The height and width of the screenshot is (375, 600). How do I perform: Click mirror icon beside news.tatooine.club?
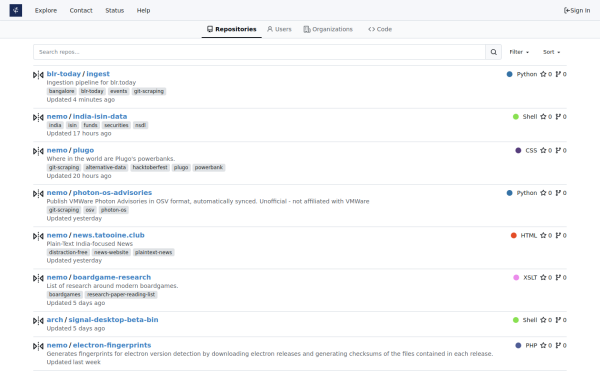pyautogui.click(x=38, y=236)
